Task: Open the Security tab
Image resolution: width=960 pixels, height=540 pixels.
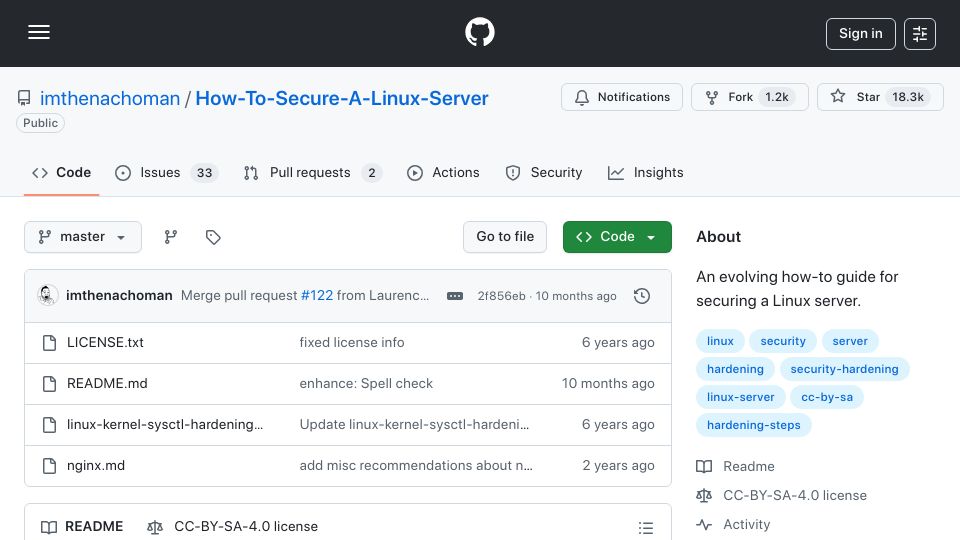Action: 544,173
